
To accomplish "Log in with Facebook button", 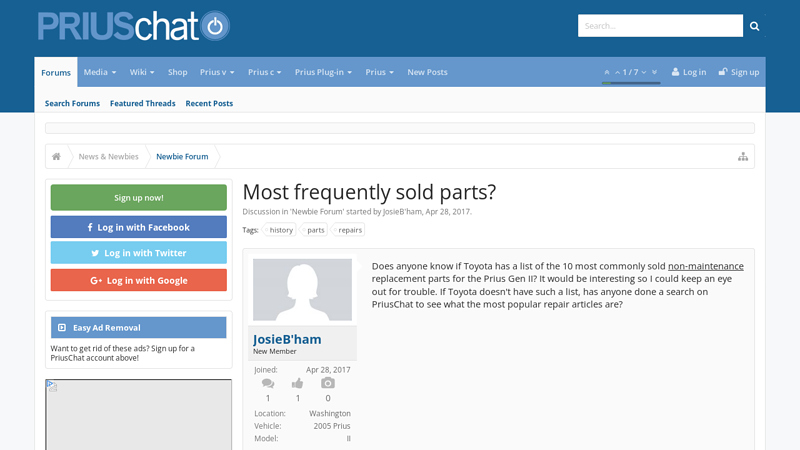I will [139, 227].
